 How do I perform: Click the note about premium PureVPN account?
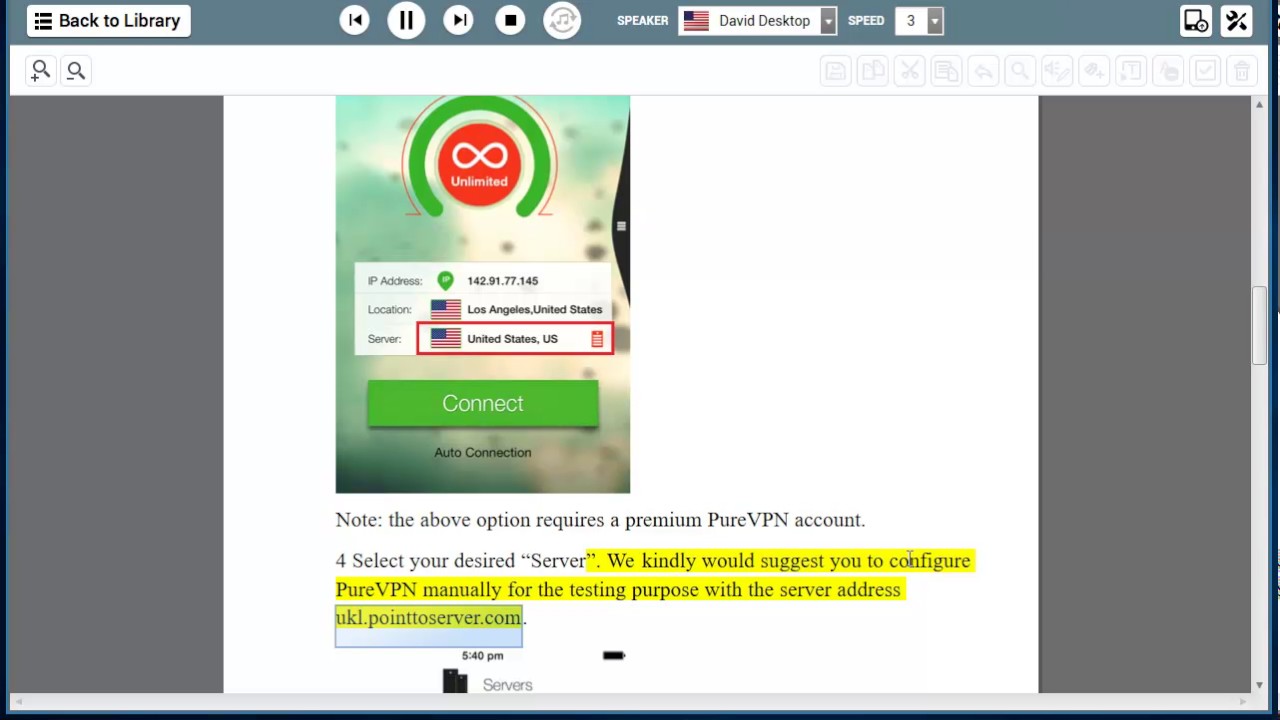pos(600,520)
